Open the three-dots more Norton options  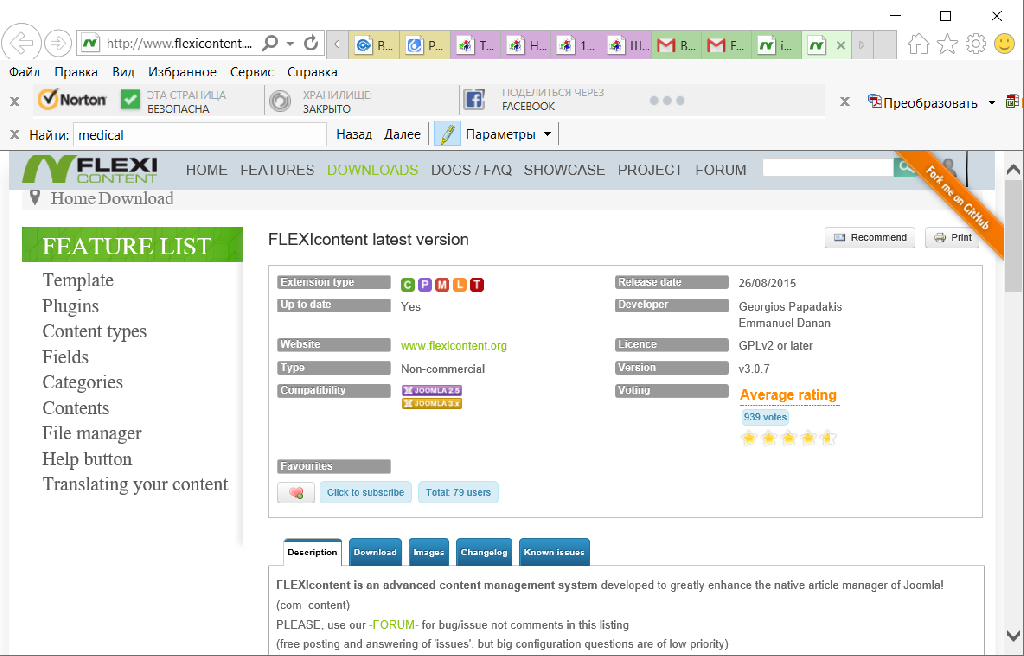tap(667, 101)
